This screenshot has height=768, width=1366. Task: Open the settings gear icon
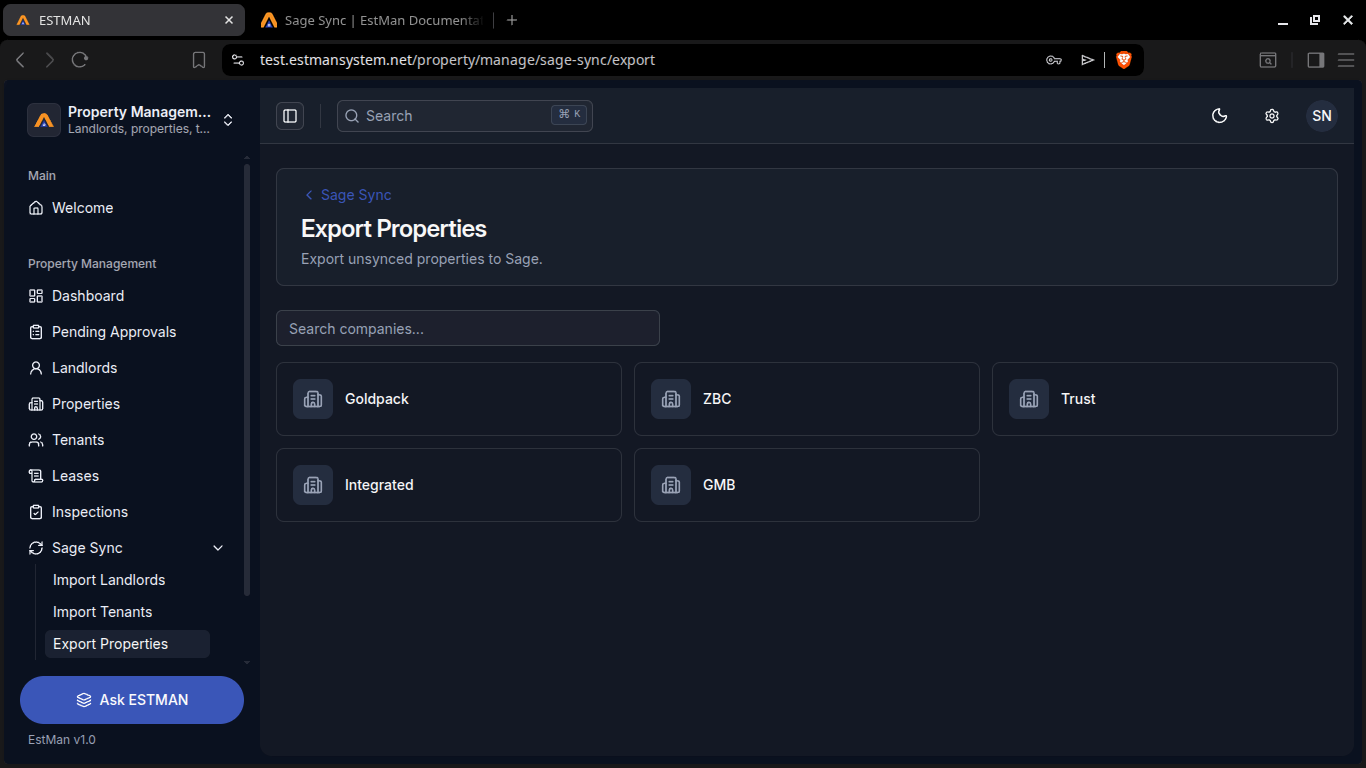tap(1271, 116)
